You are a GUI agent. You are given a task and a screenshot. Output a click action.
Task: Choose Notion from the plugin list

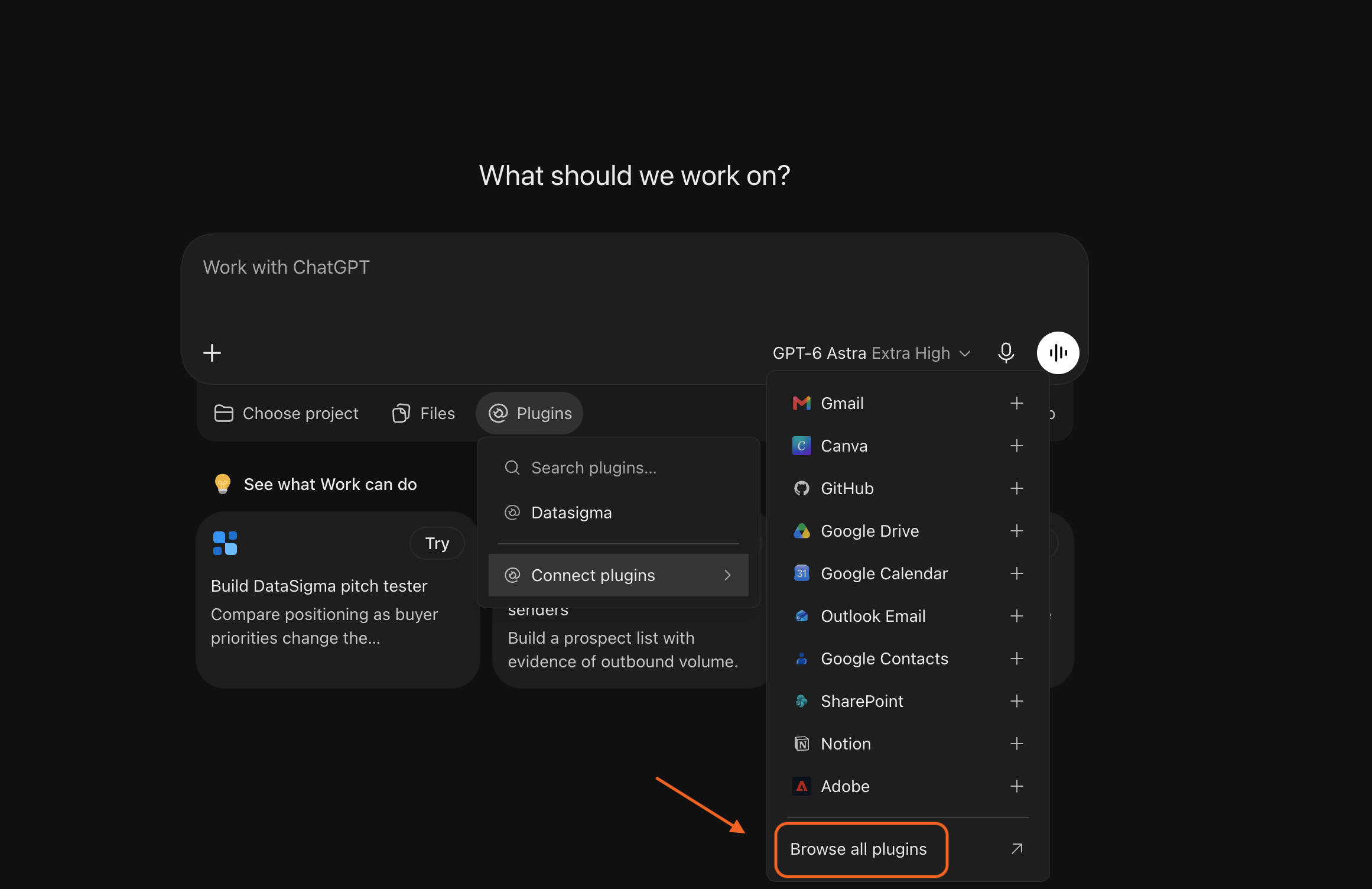click(x=908, y=744)
